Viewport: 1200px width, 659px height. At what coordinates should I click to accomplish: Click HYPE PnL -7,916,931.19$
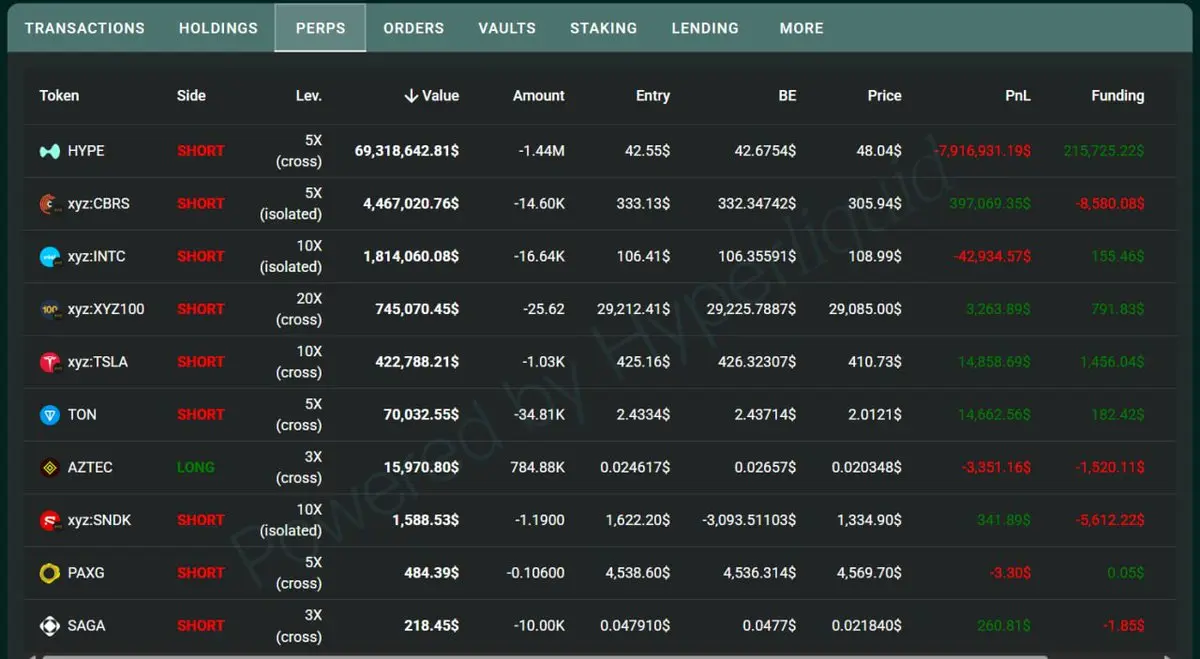982,151
